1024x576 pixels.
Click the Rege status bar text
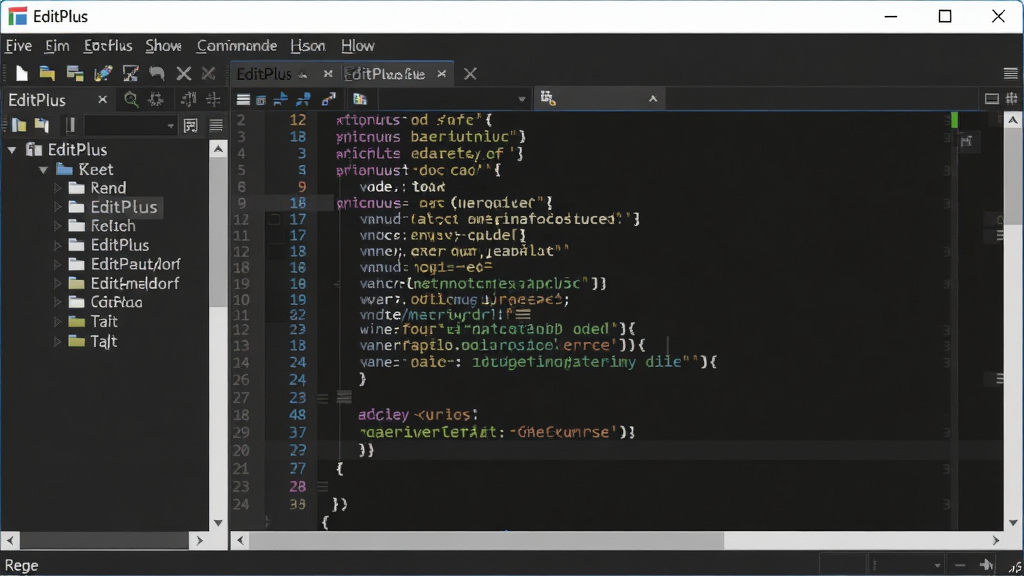click(22, 566)
